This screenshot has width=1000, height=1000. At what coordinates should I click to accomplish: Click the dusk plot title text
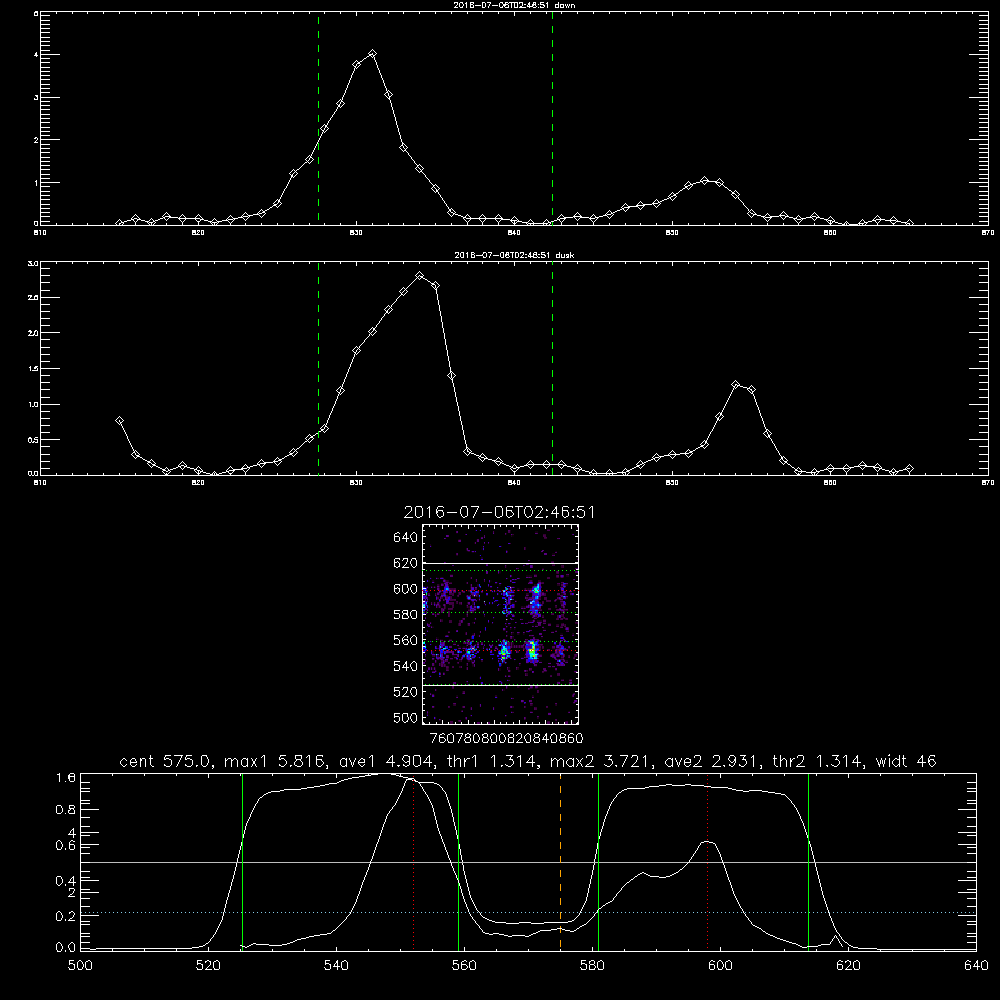pos(514,255)
